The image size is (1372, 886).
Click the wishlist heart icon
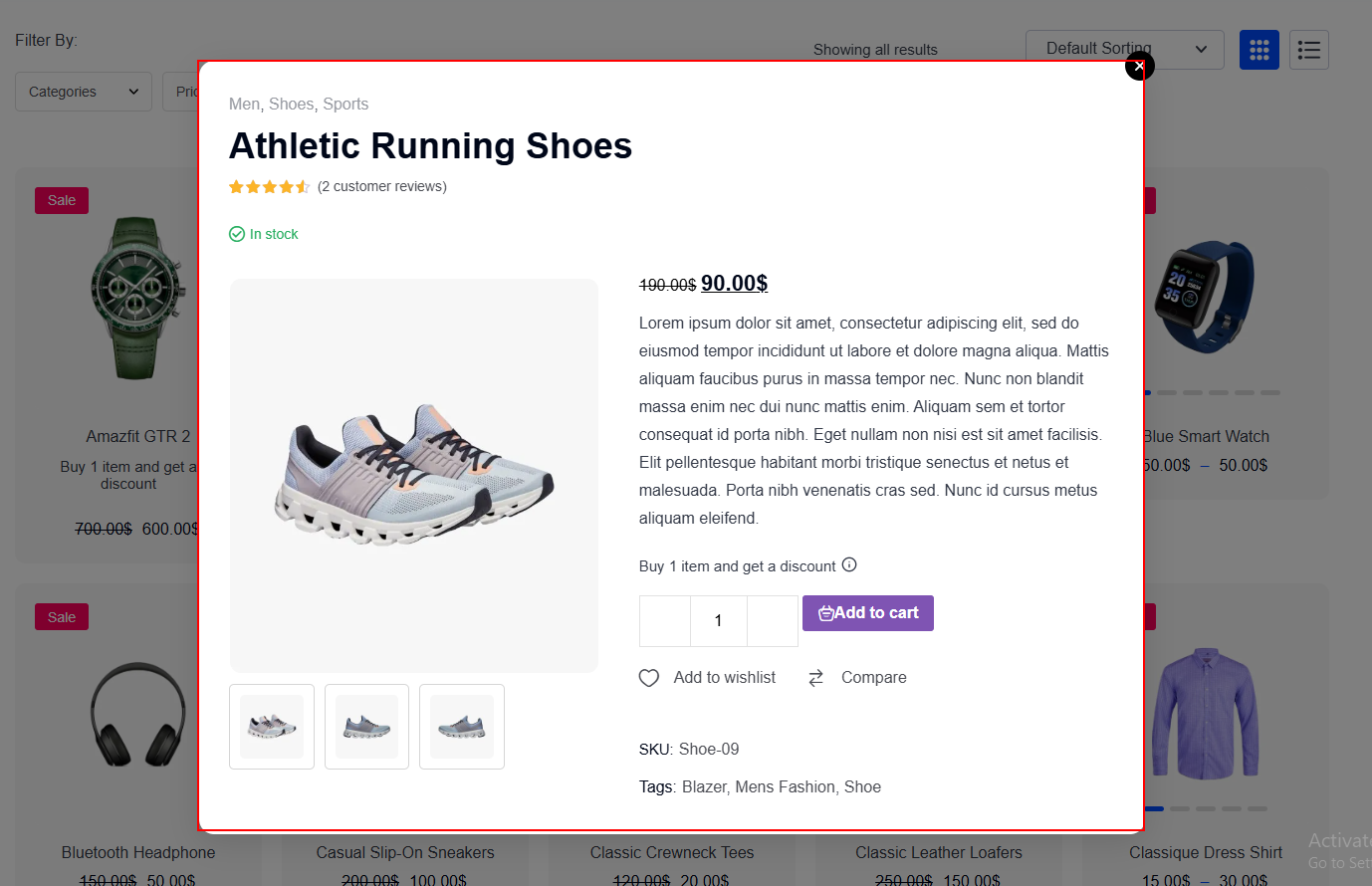tap(649, 678)
